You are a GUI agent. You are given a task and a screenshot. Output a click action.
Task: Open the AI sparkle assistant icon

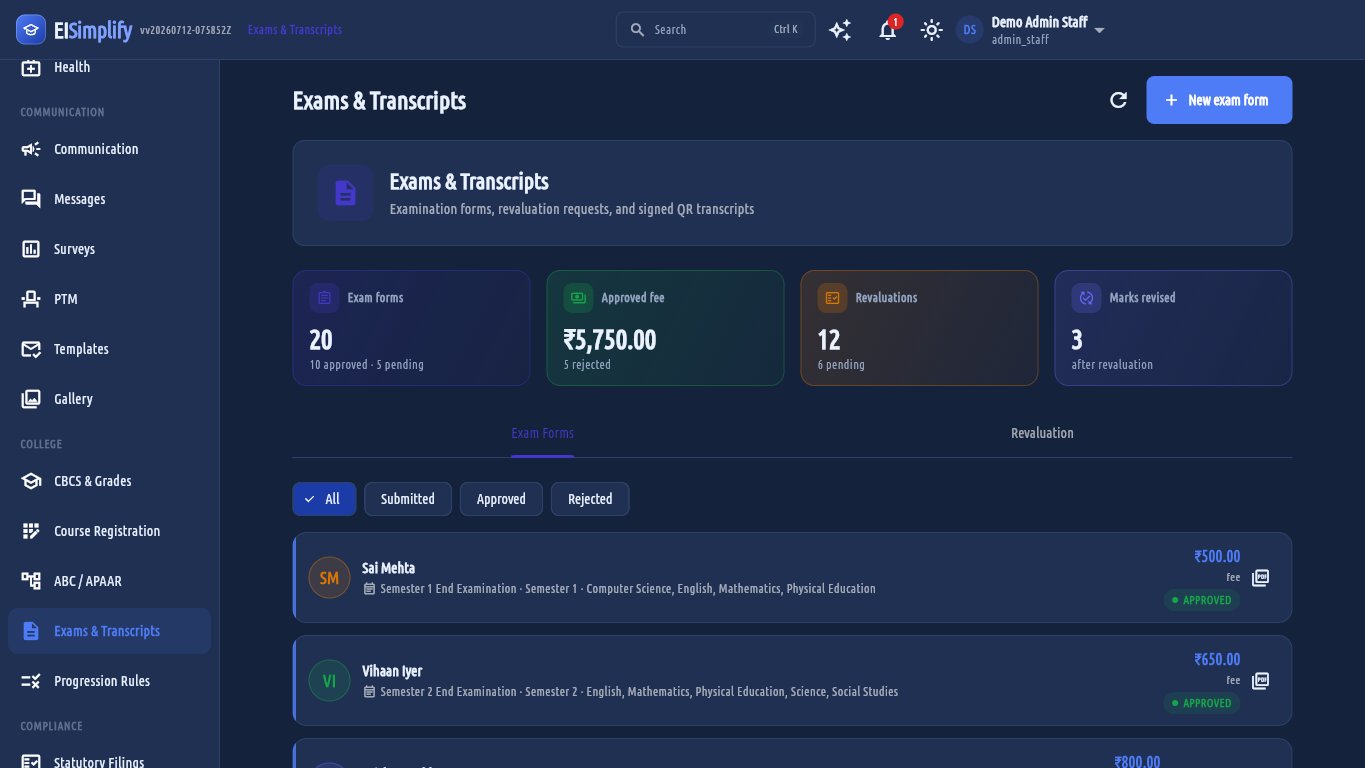840,30
